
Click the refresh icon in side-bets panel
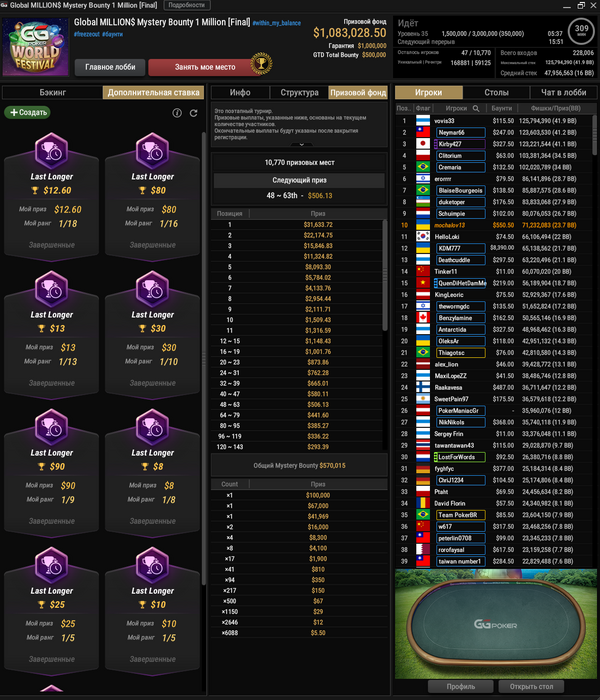pyautogui.click(x=193, y=113)
